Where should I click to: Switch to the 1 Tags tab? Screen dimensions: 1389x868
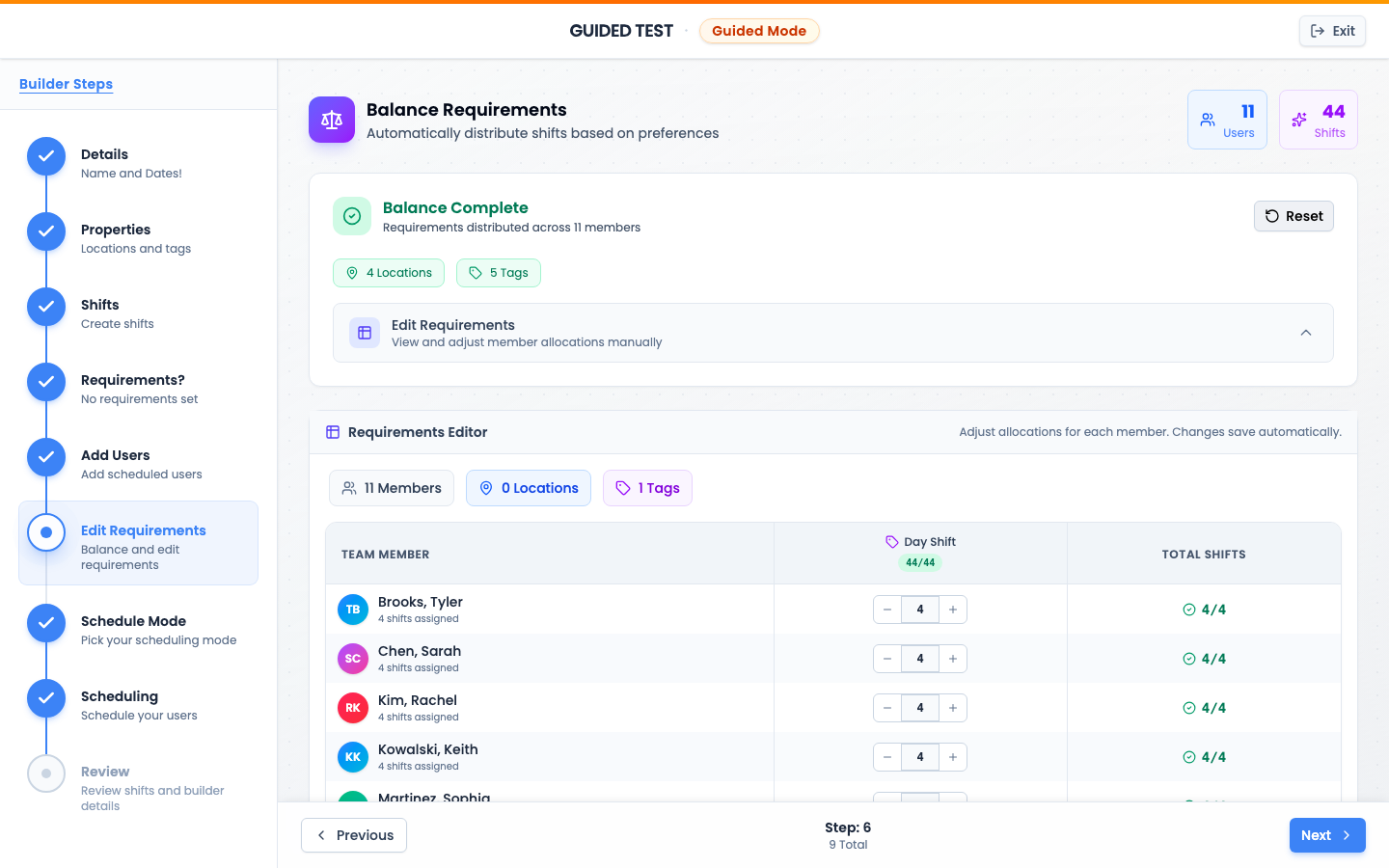tap(647, 488)
